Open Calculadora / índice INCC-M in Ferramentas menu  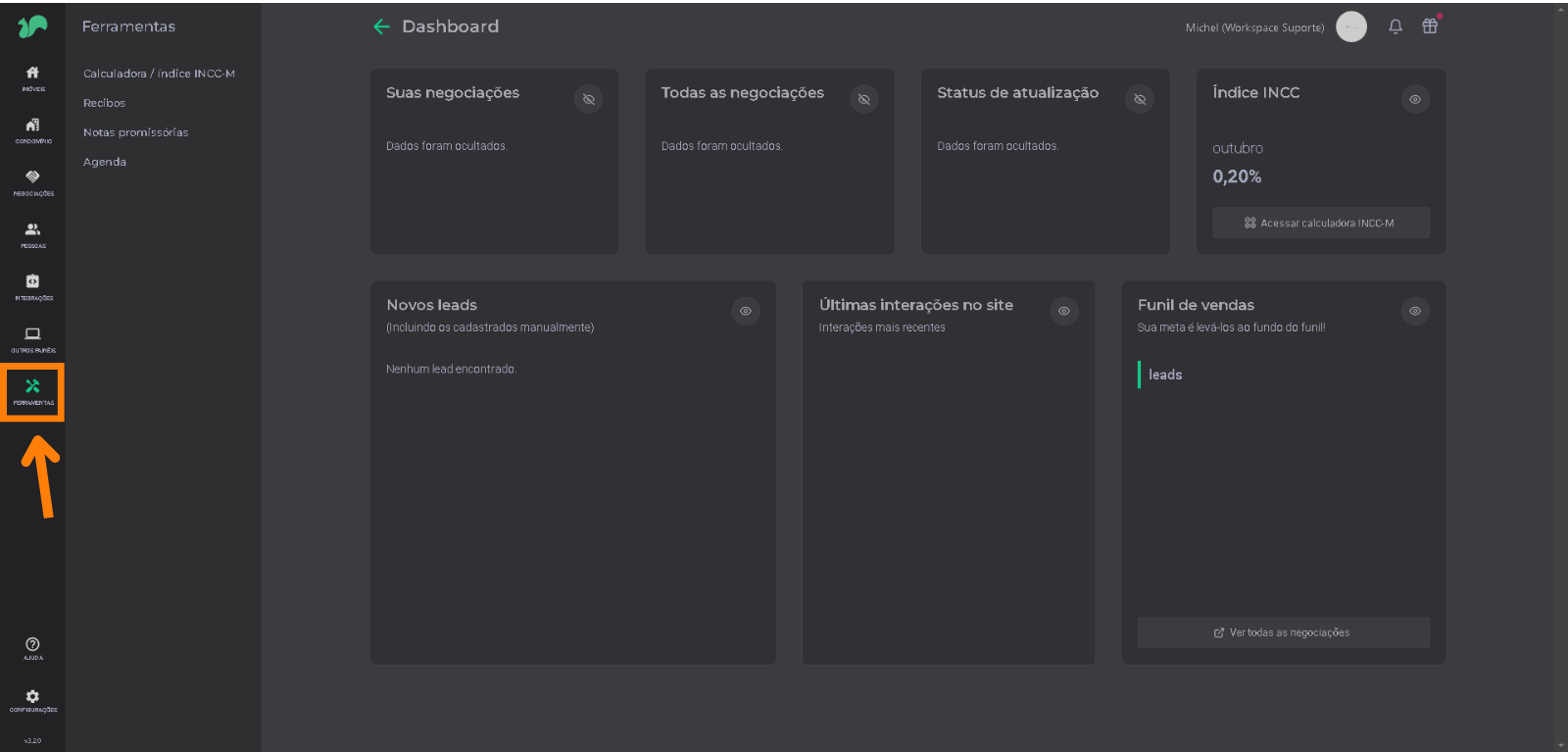pyautogui.click(x=159, y=74)
